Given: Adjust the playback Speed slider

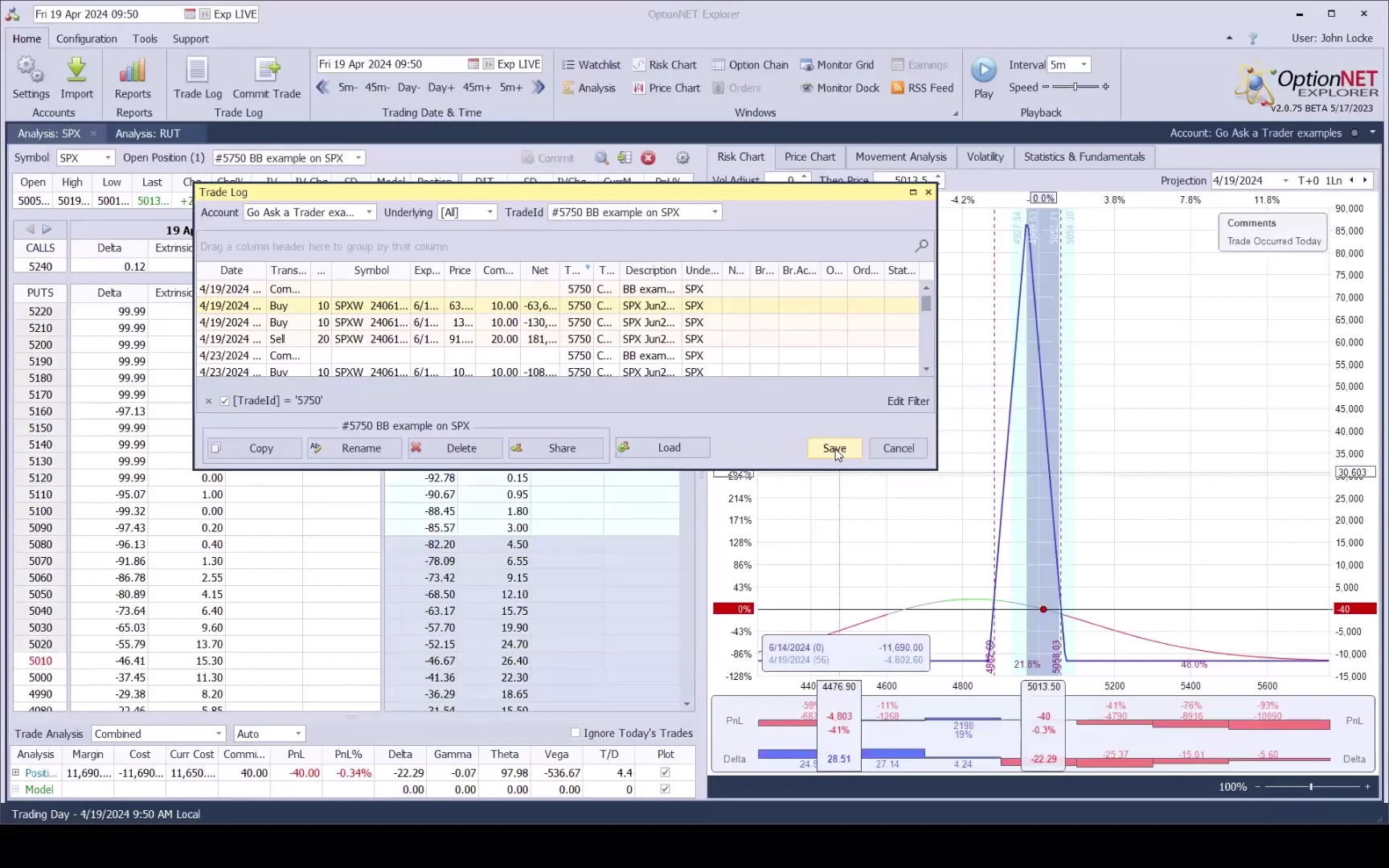Looking at the screenshot, I should point(1076,87).
